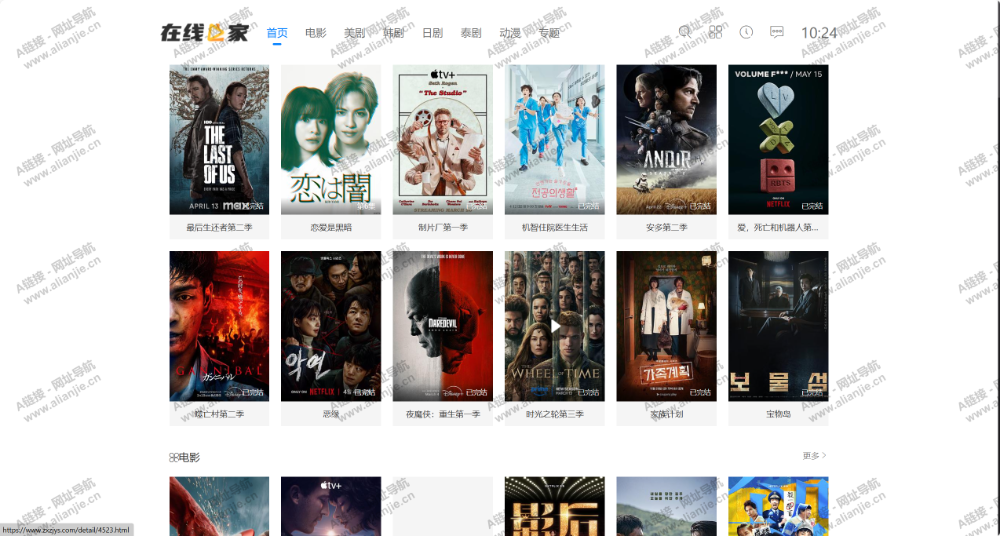Click the 时光之轮第三季 title

pos(555,414)
